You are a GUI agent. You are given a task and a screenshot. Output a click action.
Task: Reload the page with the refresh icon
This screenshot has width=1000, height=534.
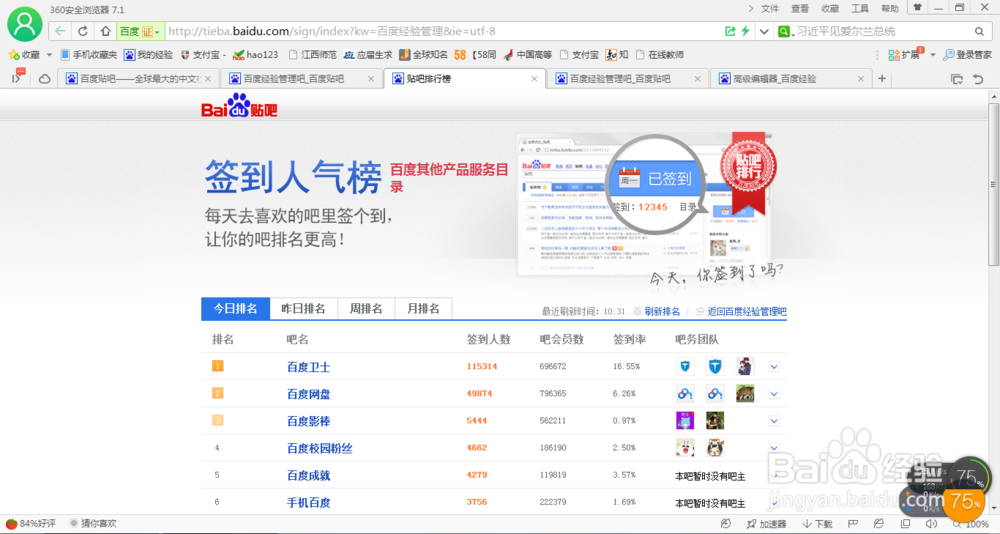[x=83, y=31]
